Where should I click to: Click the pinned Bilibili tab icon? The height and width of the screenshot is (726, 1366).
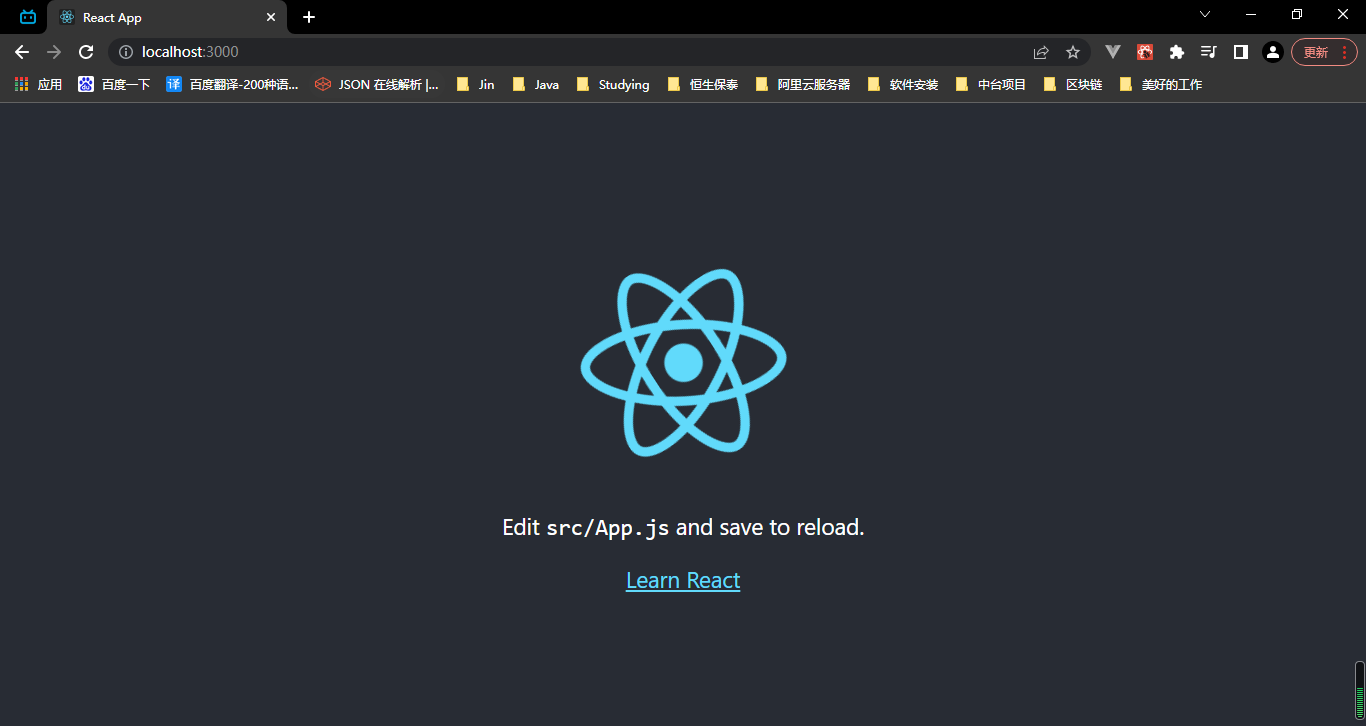coord(27,17)
